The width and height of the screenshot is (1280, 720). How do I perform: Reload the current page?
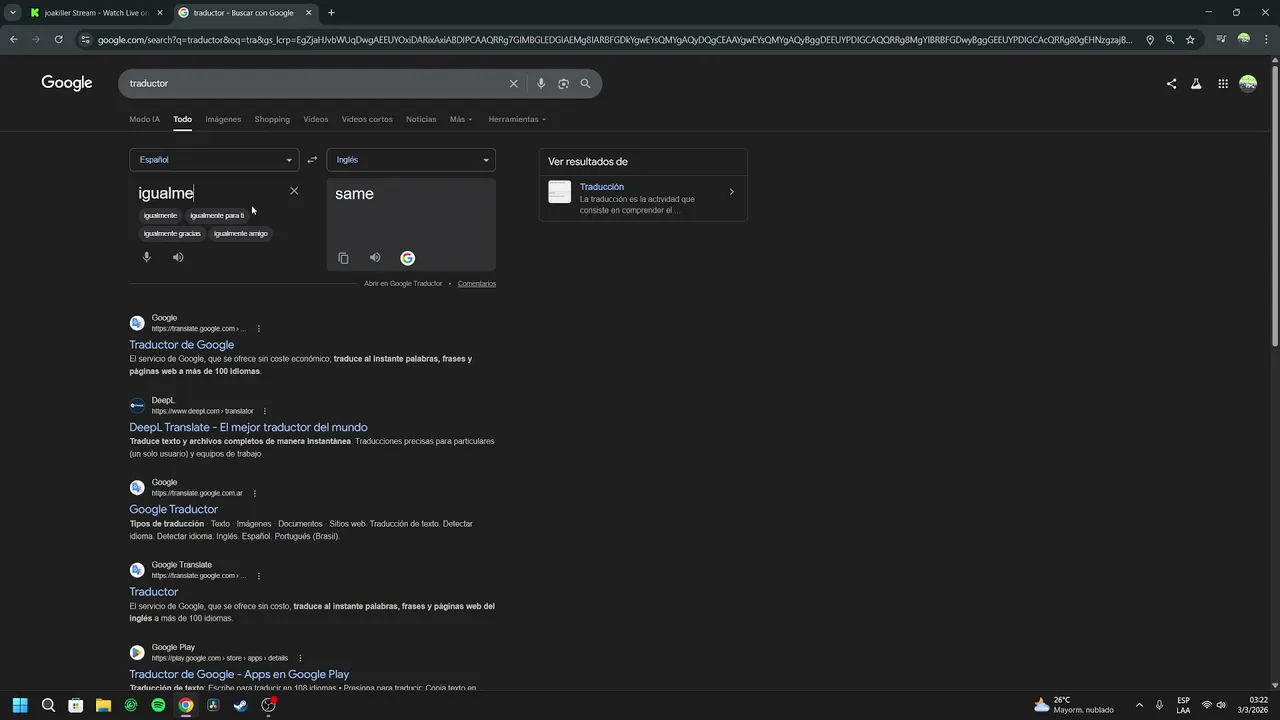(x=59, y=40)
